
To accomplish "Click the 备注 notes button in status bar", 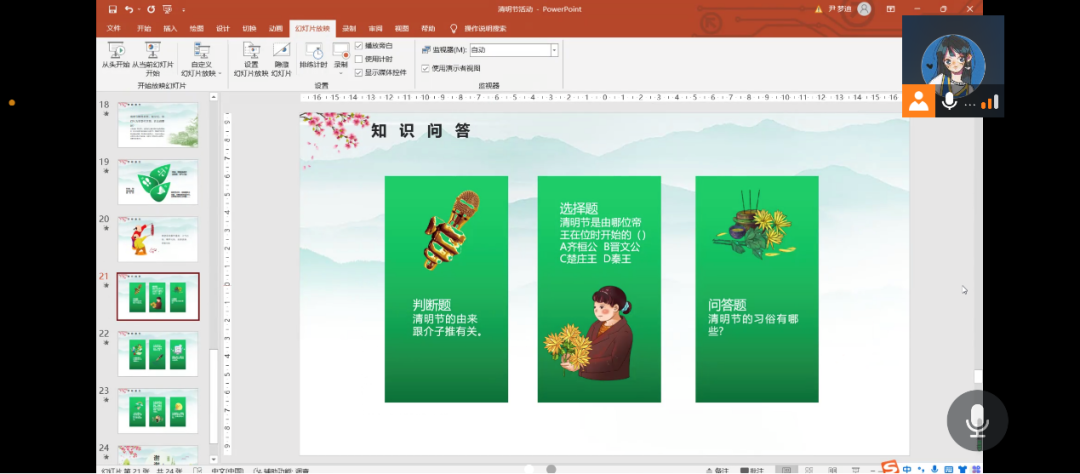I will [x=721, y=470].
